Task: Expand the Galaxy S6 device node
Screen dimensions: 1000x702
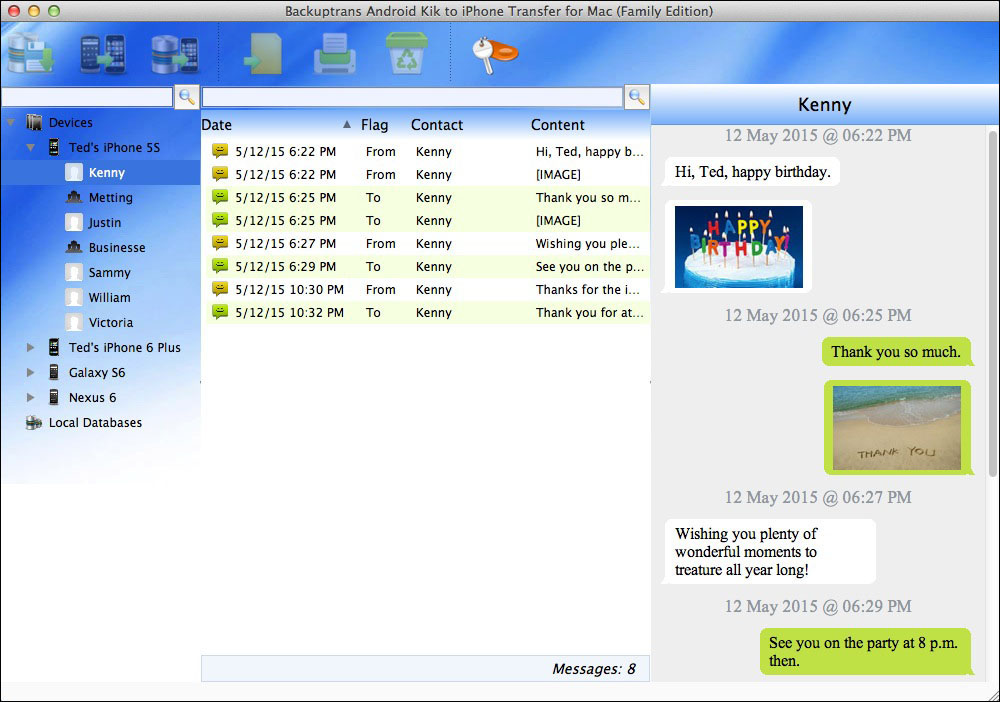Action: tap(31, 372)
